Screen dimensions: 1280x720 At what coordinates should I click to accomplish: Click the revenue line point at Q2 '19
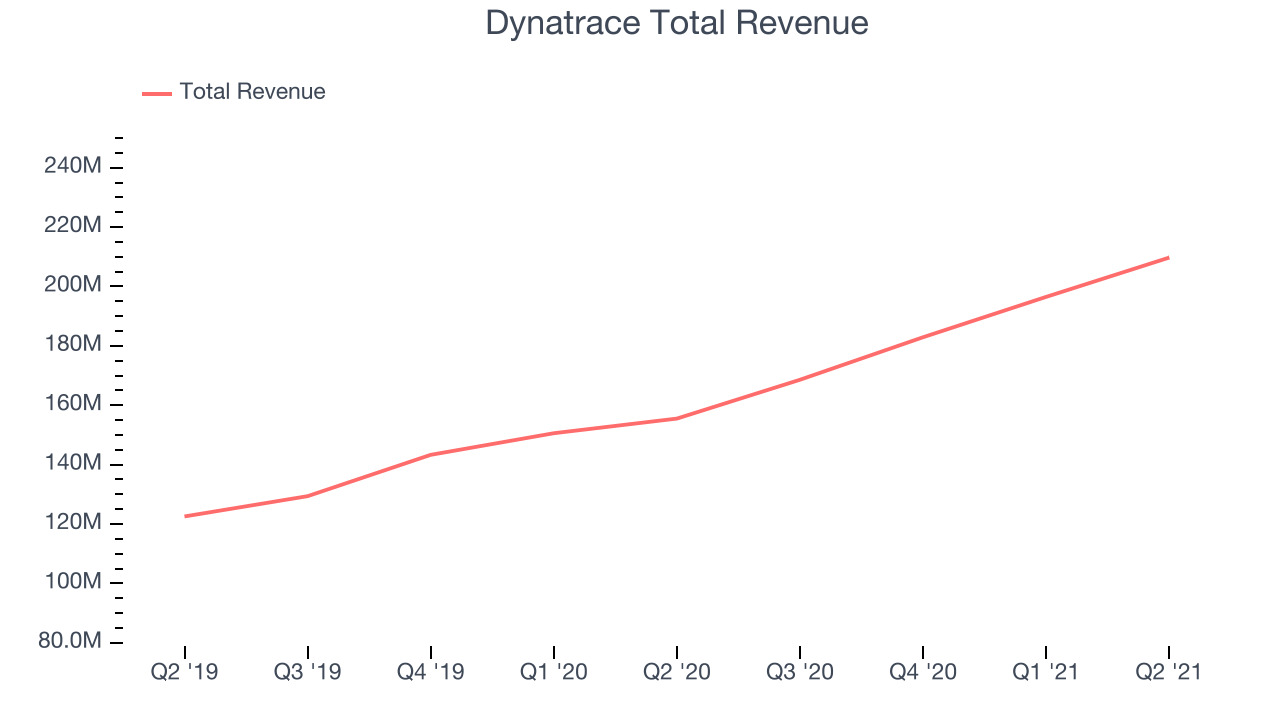point(185,516)
